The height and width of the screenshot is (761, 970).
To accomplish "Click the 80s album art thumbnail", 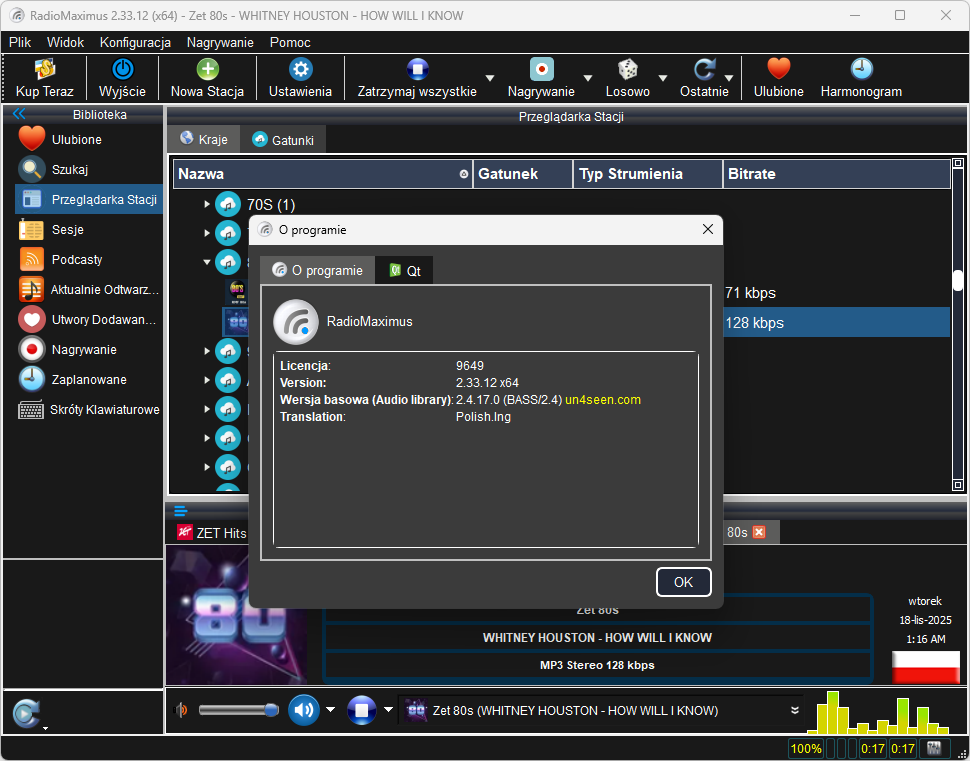I will pyautogui.click(x=235, y=614).
